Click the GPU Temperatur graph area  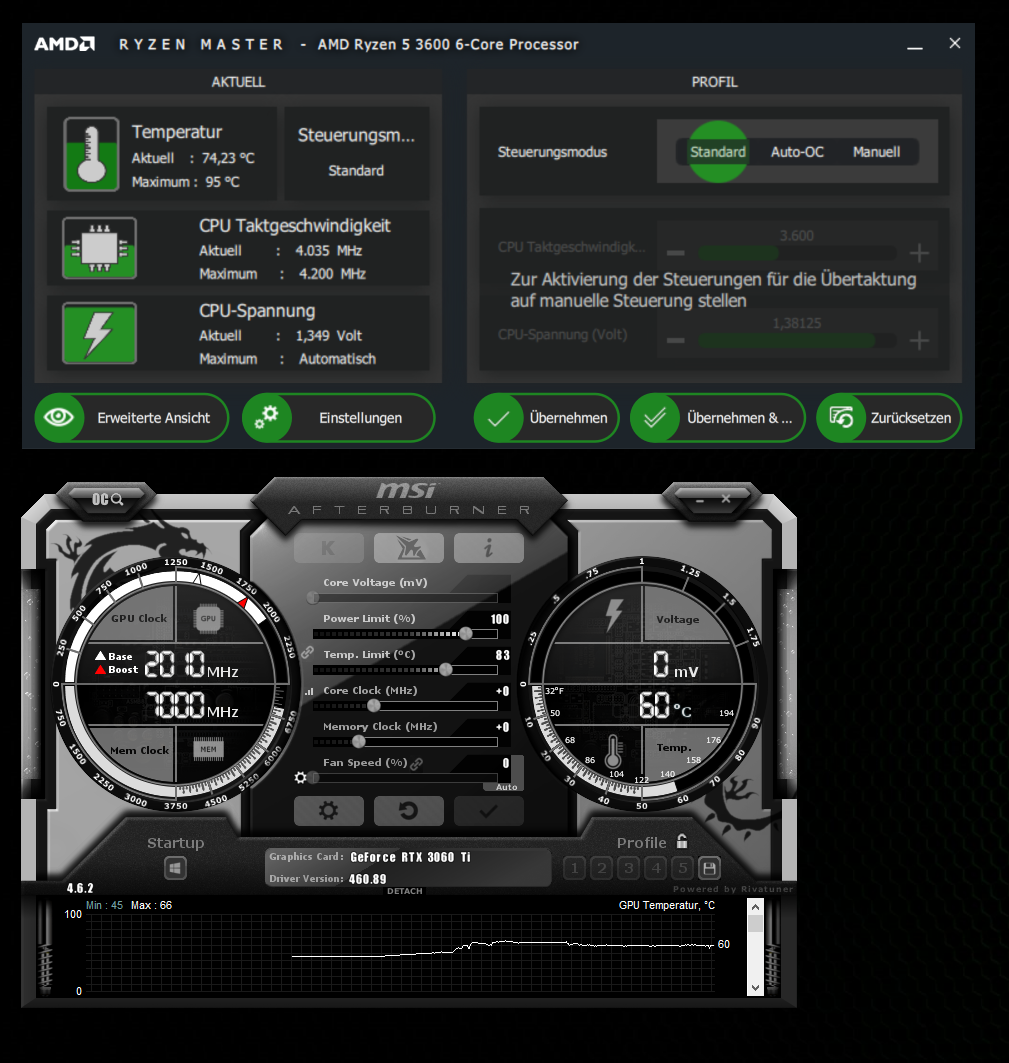pyautogui.click(x=400, y=952)
